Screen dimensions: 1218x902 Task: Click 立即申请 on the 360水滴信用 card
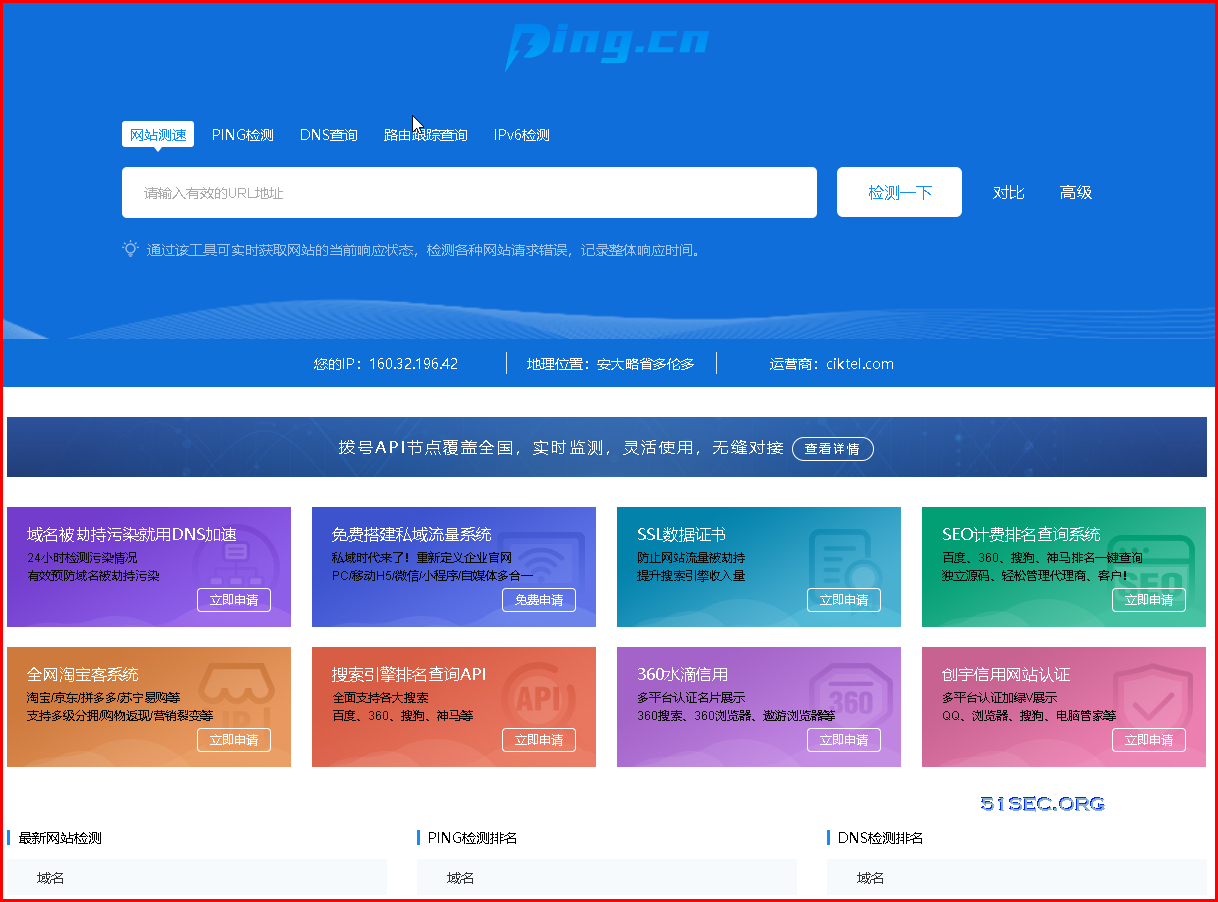click(x=844, y=740)
